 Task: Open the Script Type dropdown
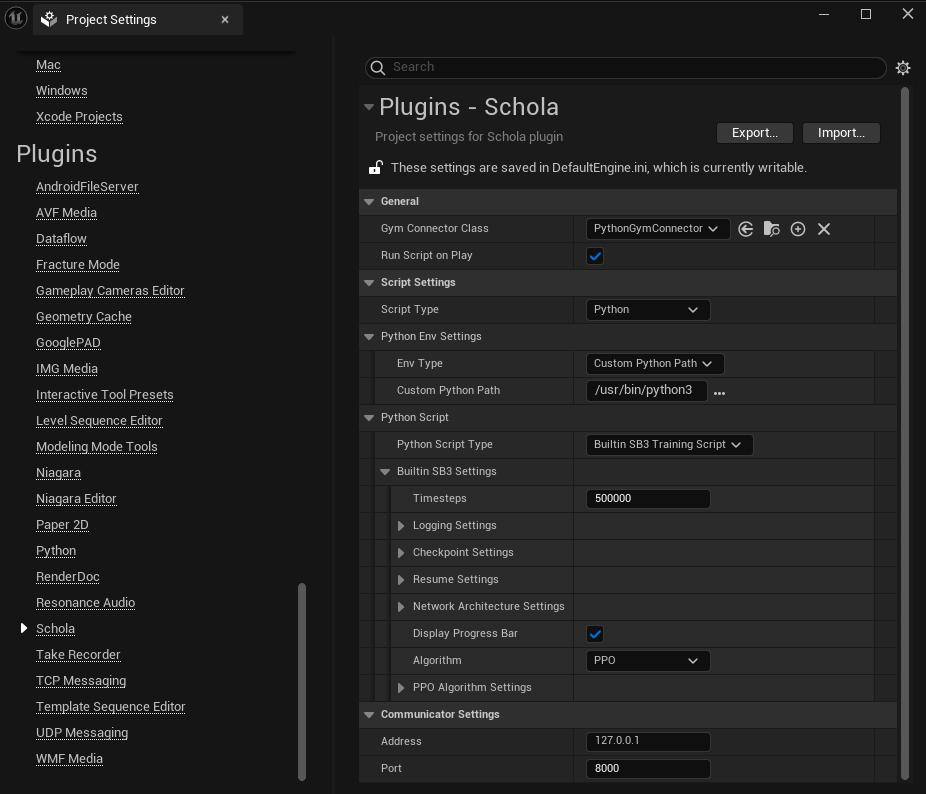[x=647, y=310]
